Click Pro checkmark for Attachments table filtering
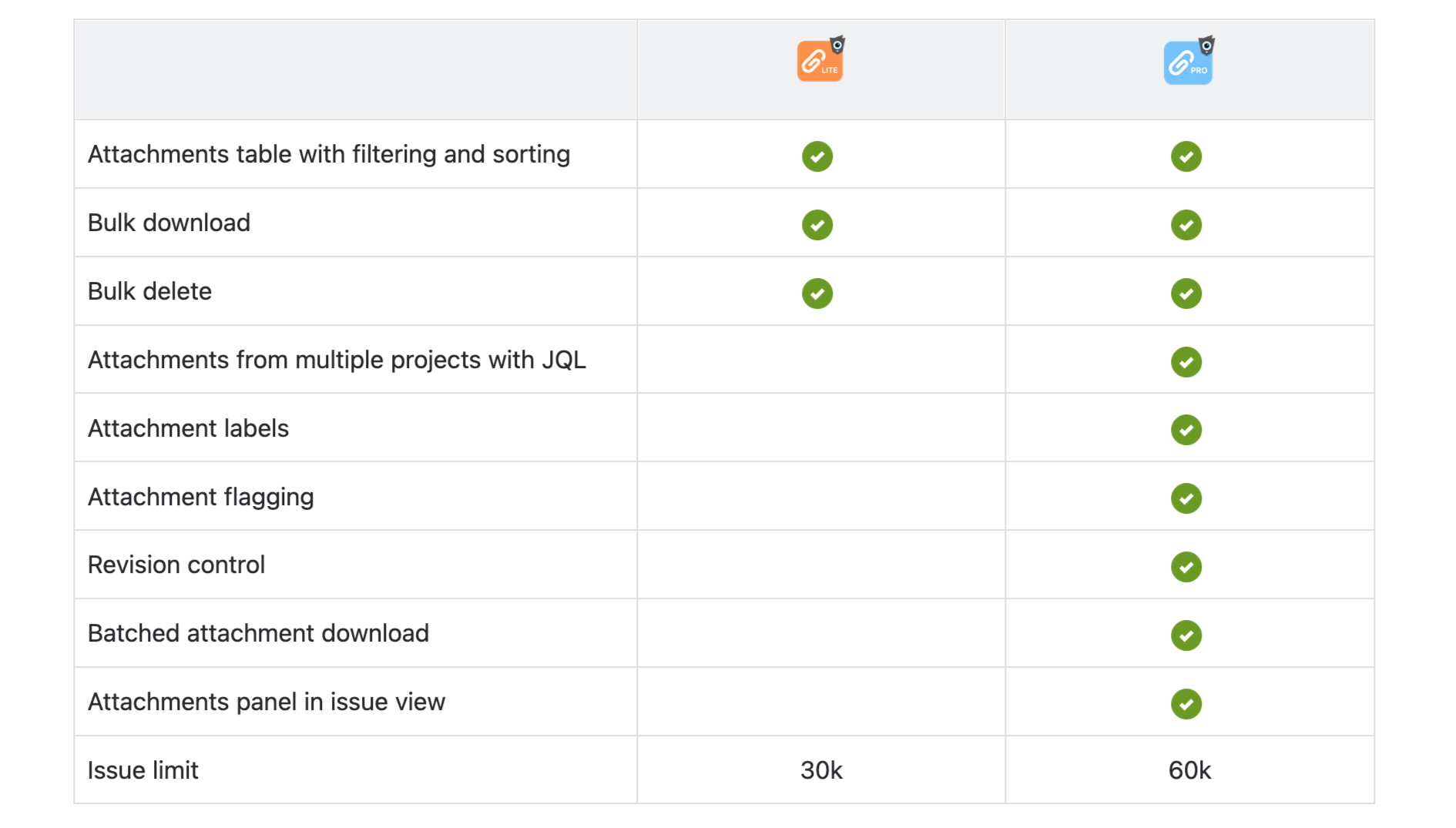 1186,156
